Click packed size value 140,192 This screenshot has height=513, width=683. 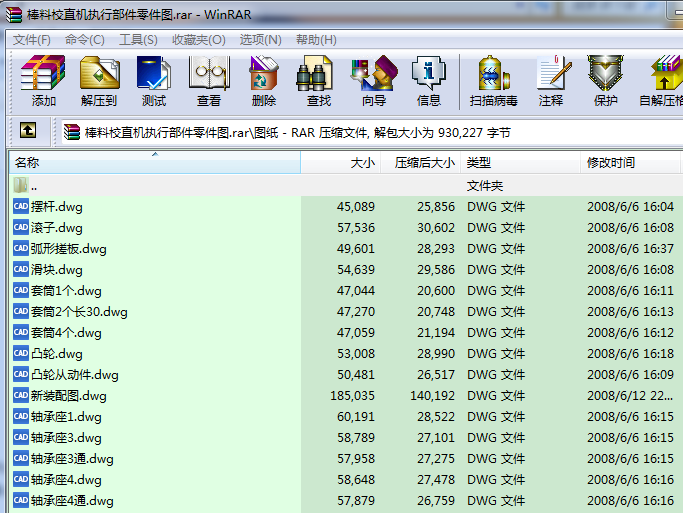coord(433,395)
